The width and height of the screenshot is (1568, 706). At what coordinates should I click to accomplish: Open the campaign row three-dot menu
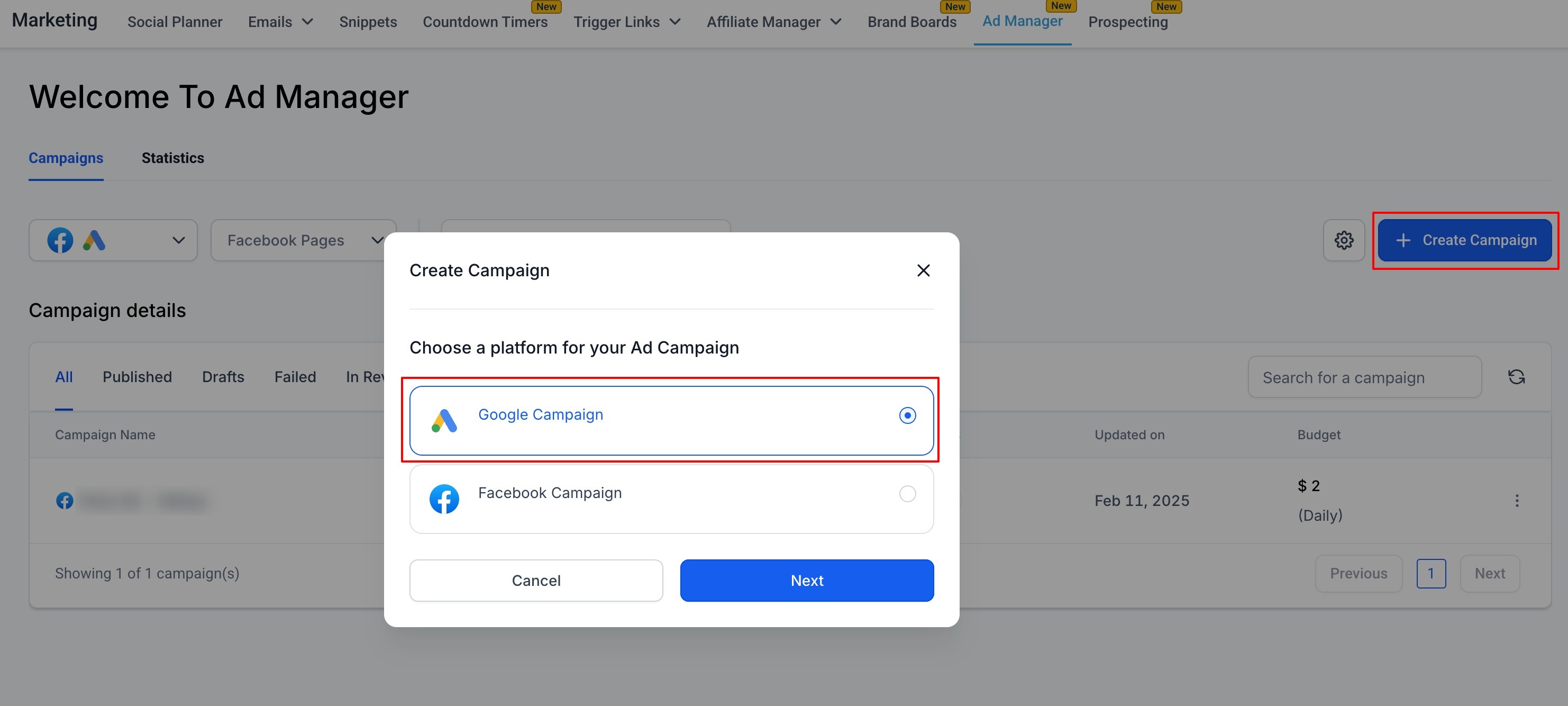click(1516, 500)
